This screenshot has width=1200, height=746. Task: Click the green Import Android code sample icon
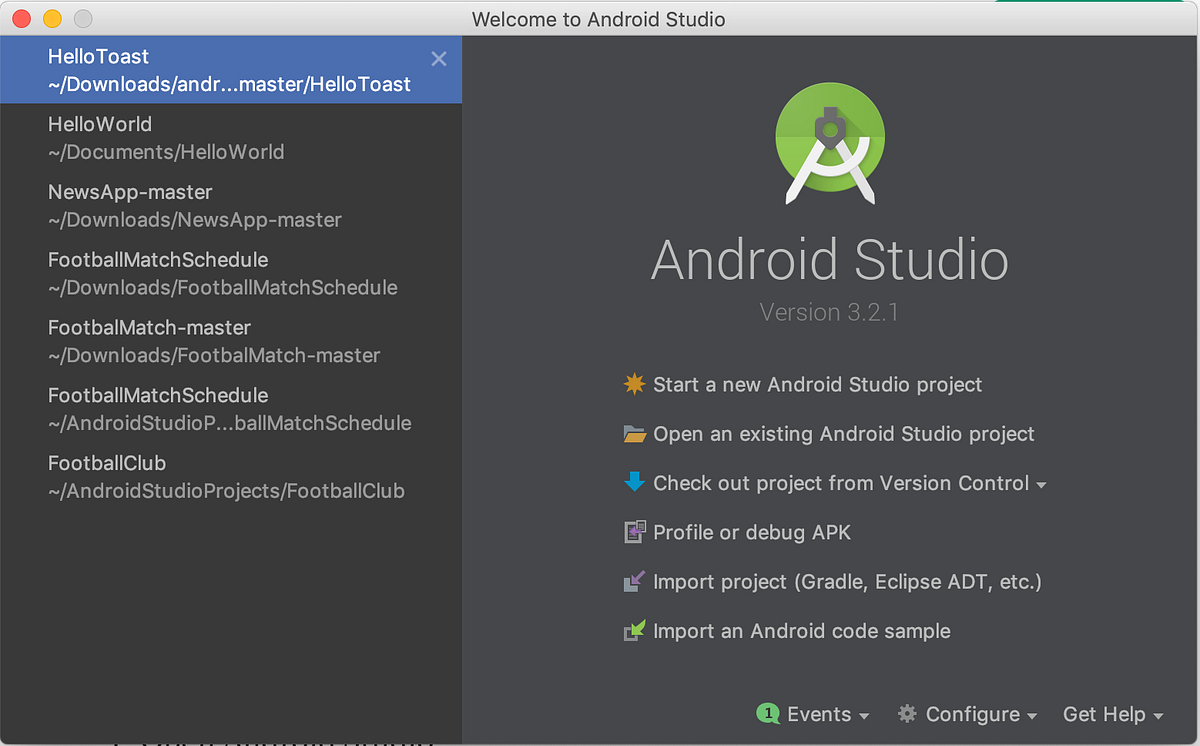click(x=634, y=631)
